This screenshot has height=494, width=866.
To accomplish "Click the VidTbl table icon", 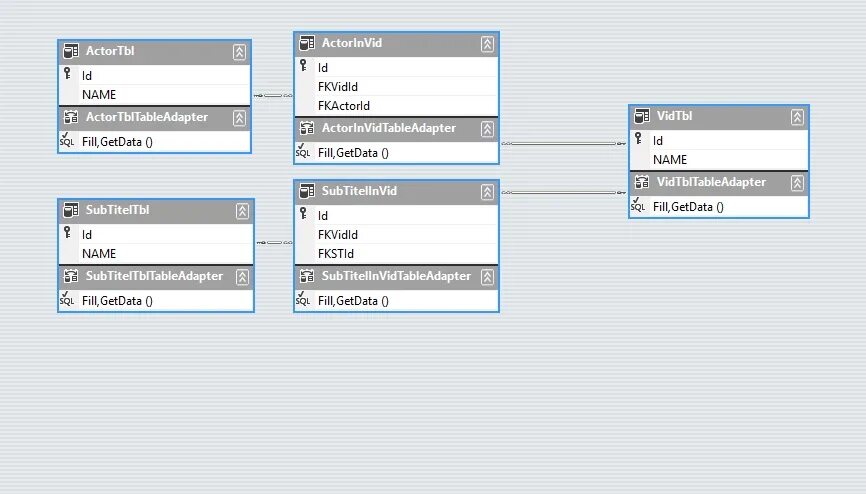I will [x=642, y=116].
